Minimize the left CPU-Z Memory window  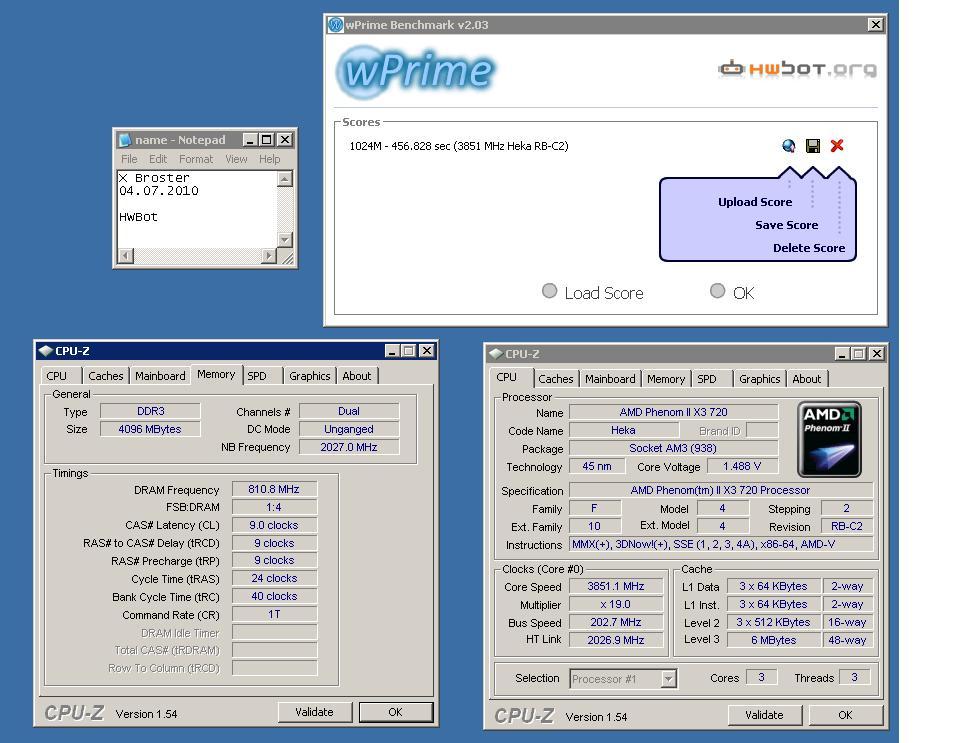pos(392,351)
